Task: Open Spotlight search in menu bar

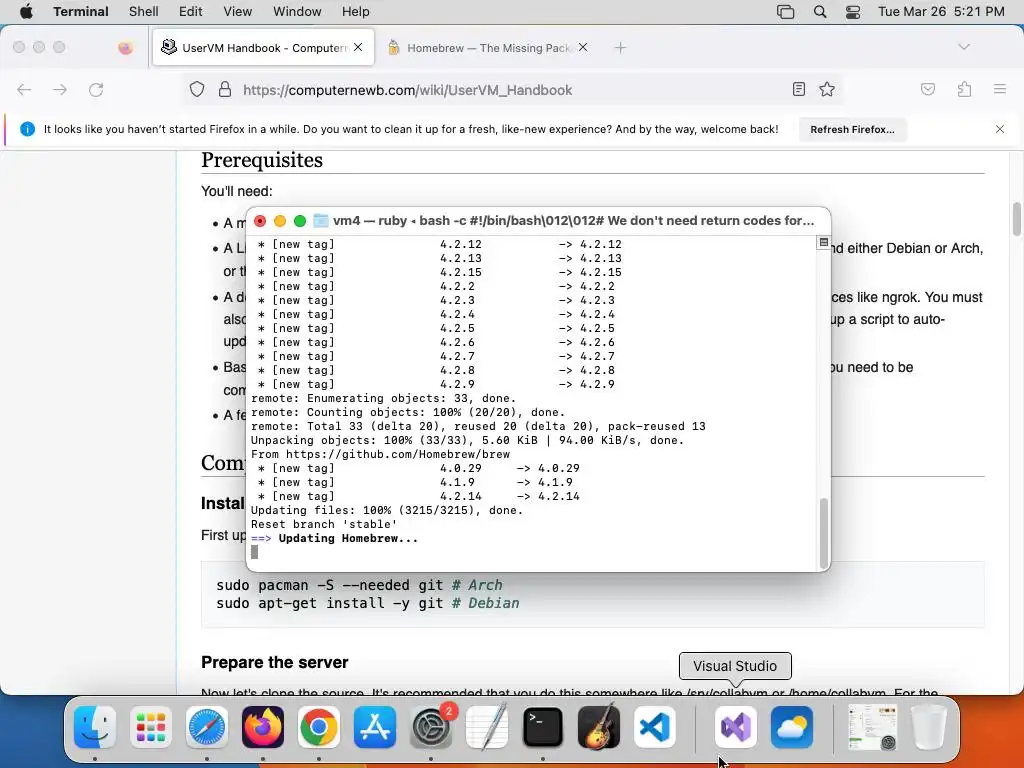Action: click(x=820, y=12)
